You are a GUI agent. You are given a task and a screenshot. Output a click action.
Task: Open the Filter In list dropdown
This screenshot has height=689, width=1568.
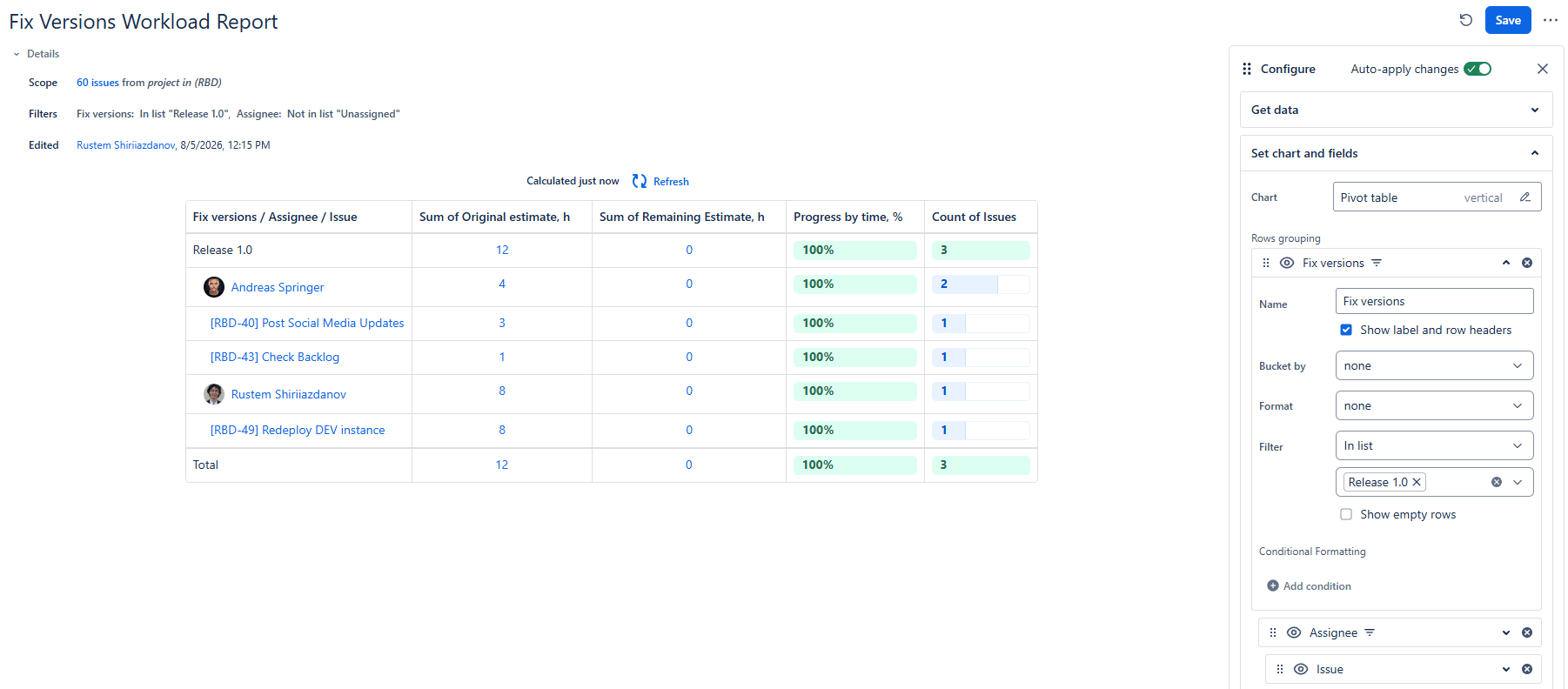(1434, 445)
